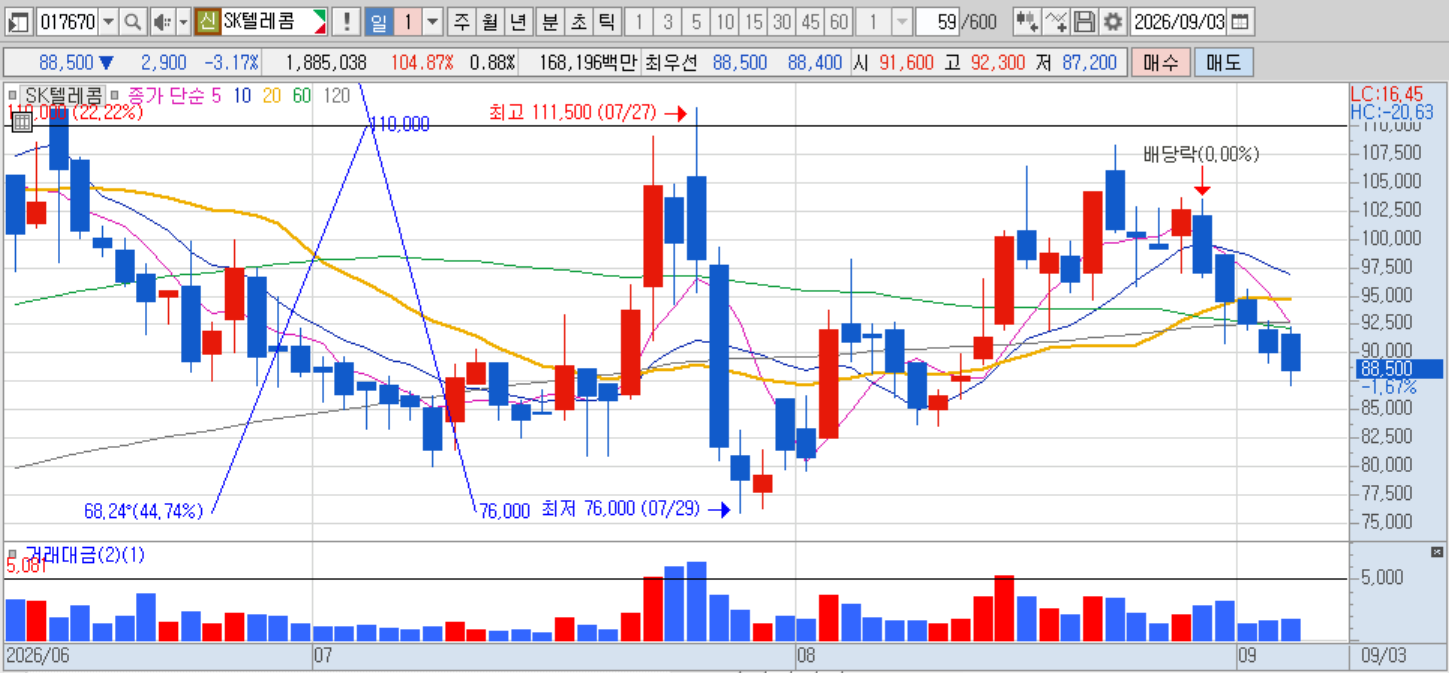The height and width of the screenshot is (673, 1449).
Task: Click the SK텔레콤 chart legend label
Action: pos(62,96)
